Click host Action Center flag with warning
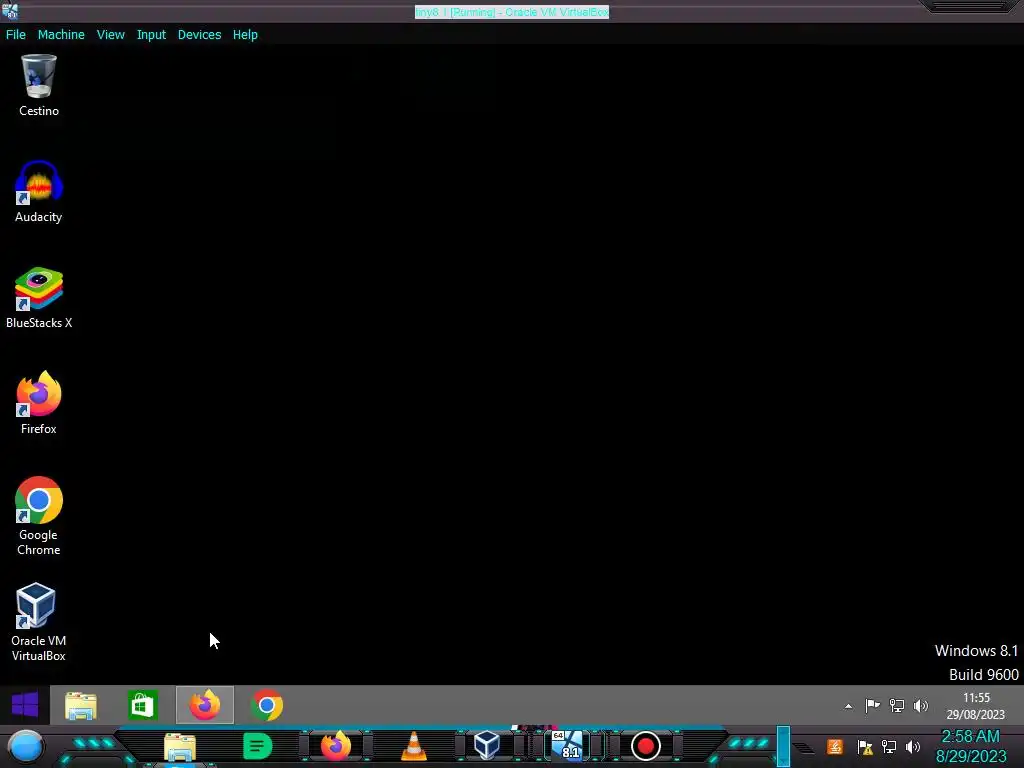The width and height of the screenshot is (1024, 768). [865, 747]
